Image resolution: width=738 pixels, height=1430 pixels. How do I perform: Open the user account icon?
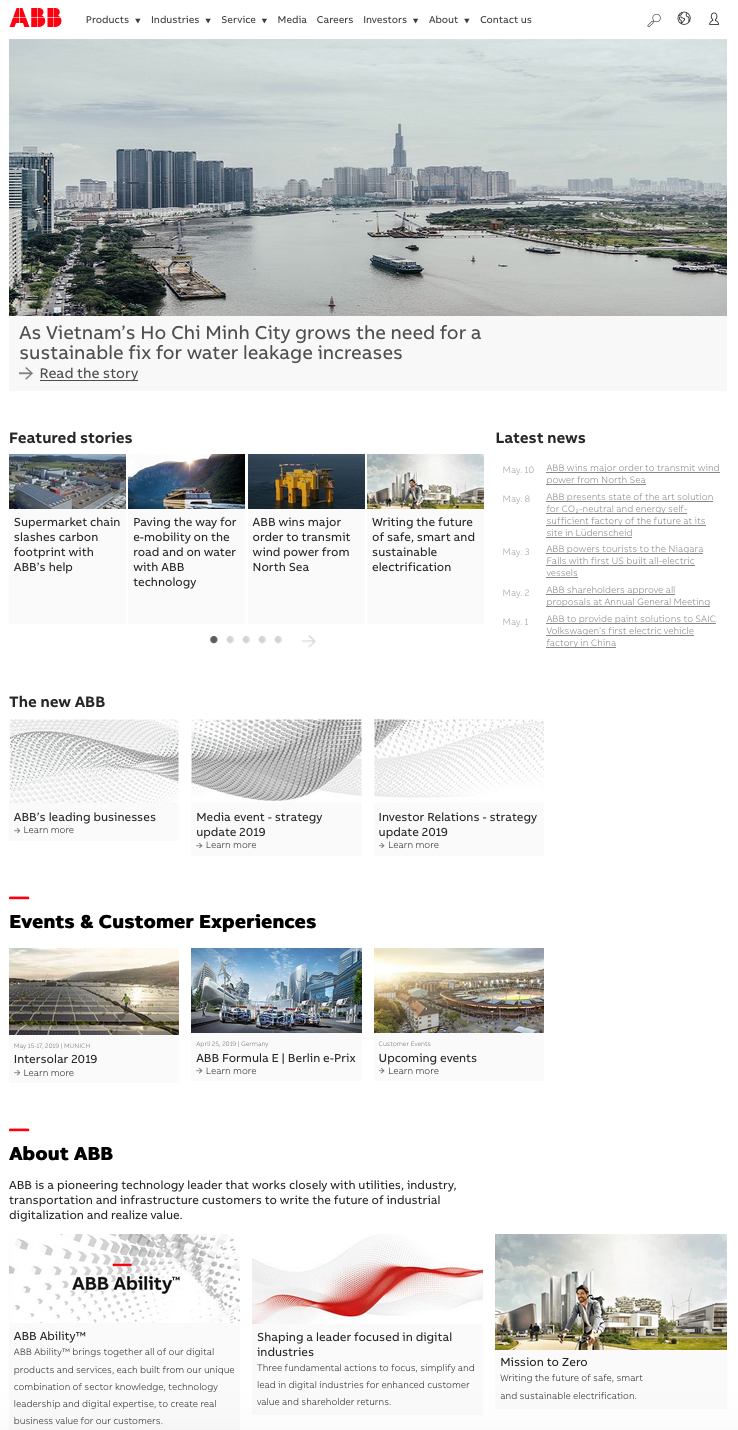(x=714, y=18)
